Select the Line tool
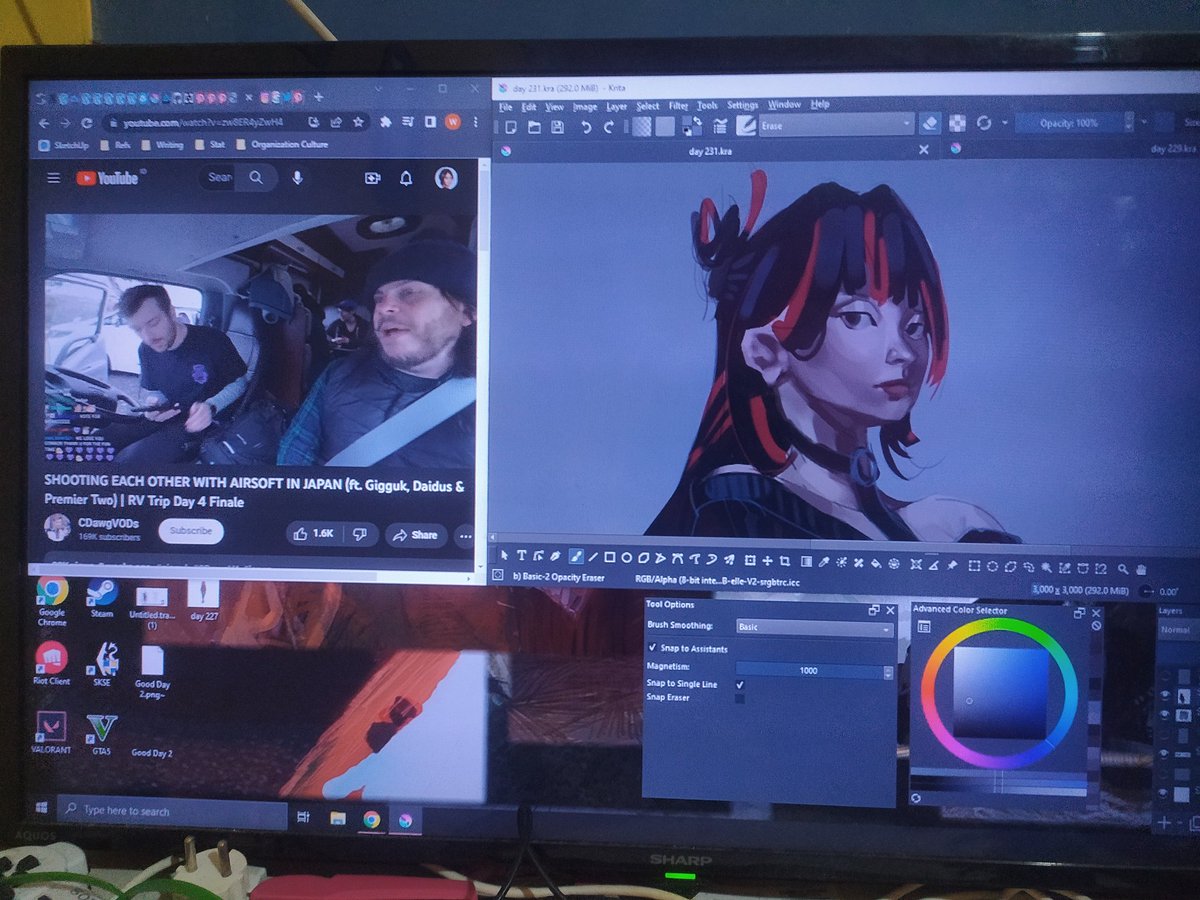Viewport: 1200px width, 900px height. [x=592, y=557]
